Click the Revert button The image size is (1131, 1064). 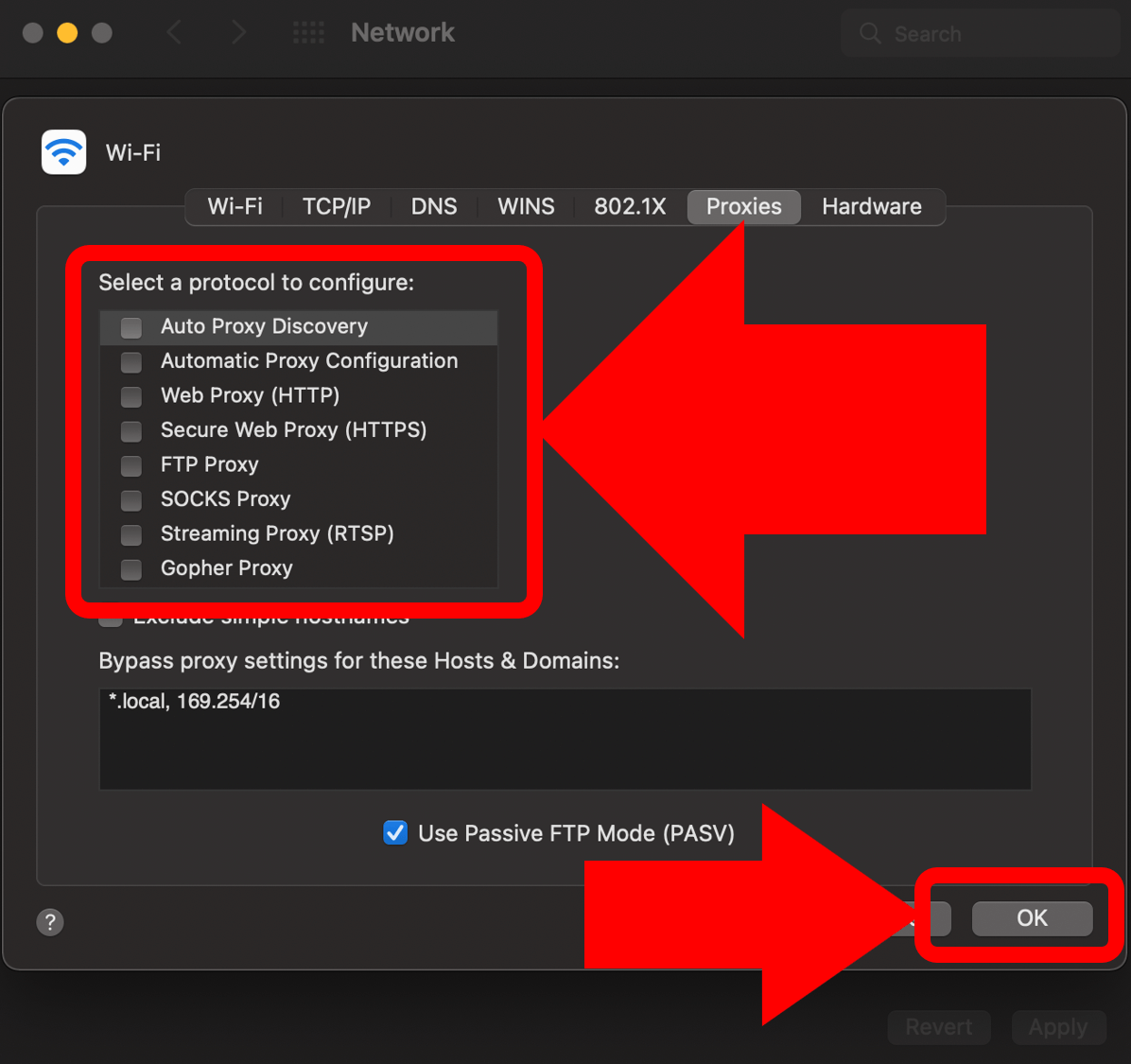coord(938,1026)
